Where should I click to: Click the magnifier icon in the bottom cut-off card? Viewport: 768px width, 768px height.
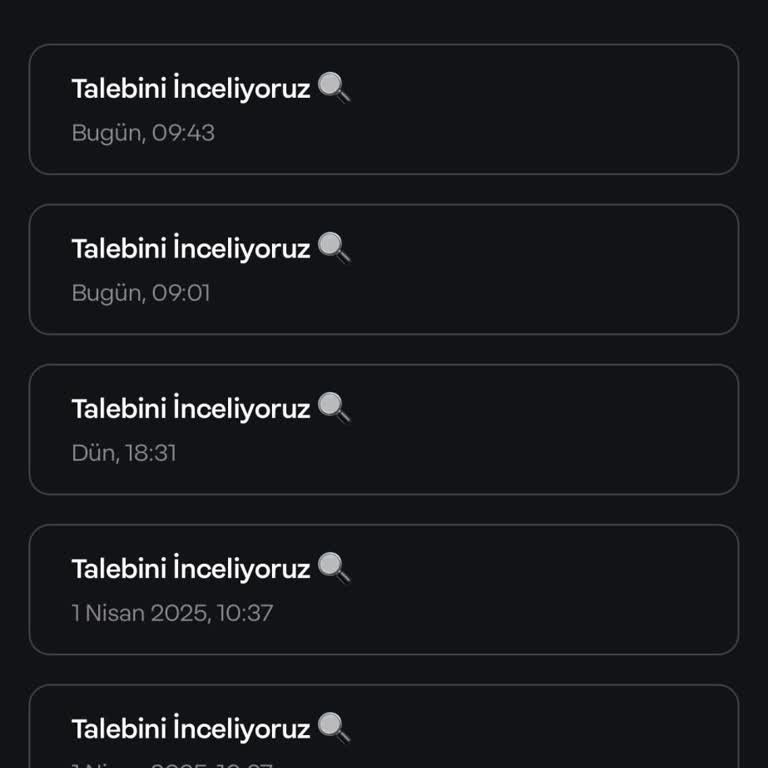click(x=334, y=728)
